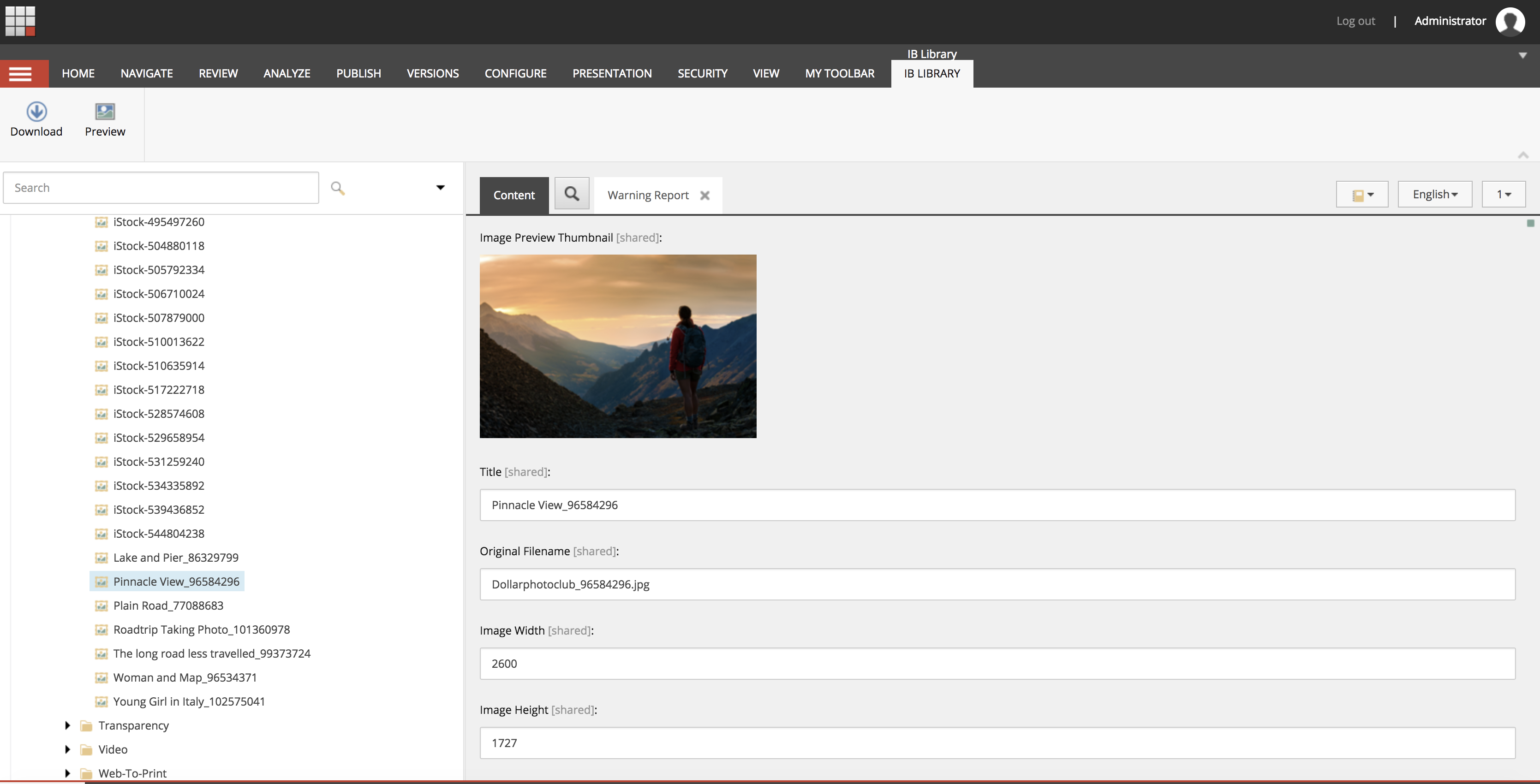Image resolution: width=1540 pixels, height=784 pixels.
Task: Click folder icon for Video
Action: tap(87, 749)
